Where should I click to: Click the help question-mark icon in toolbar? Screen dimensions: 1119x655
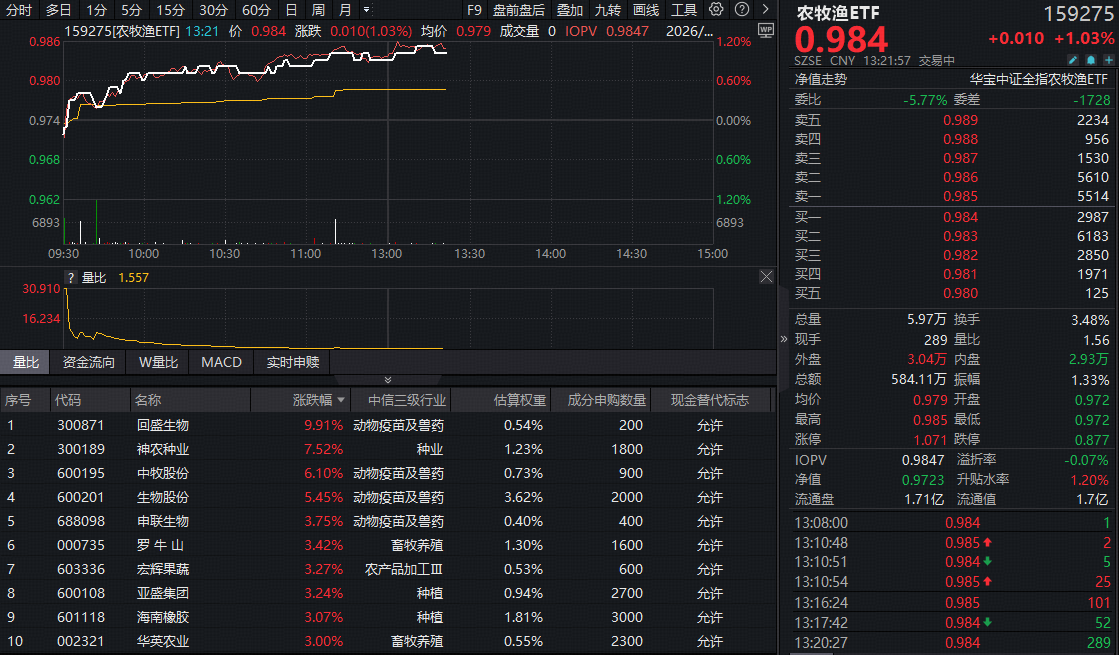[x=741, y=9]
